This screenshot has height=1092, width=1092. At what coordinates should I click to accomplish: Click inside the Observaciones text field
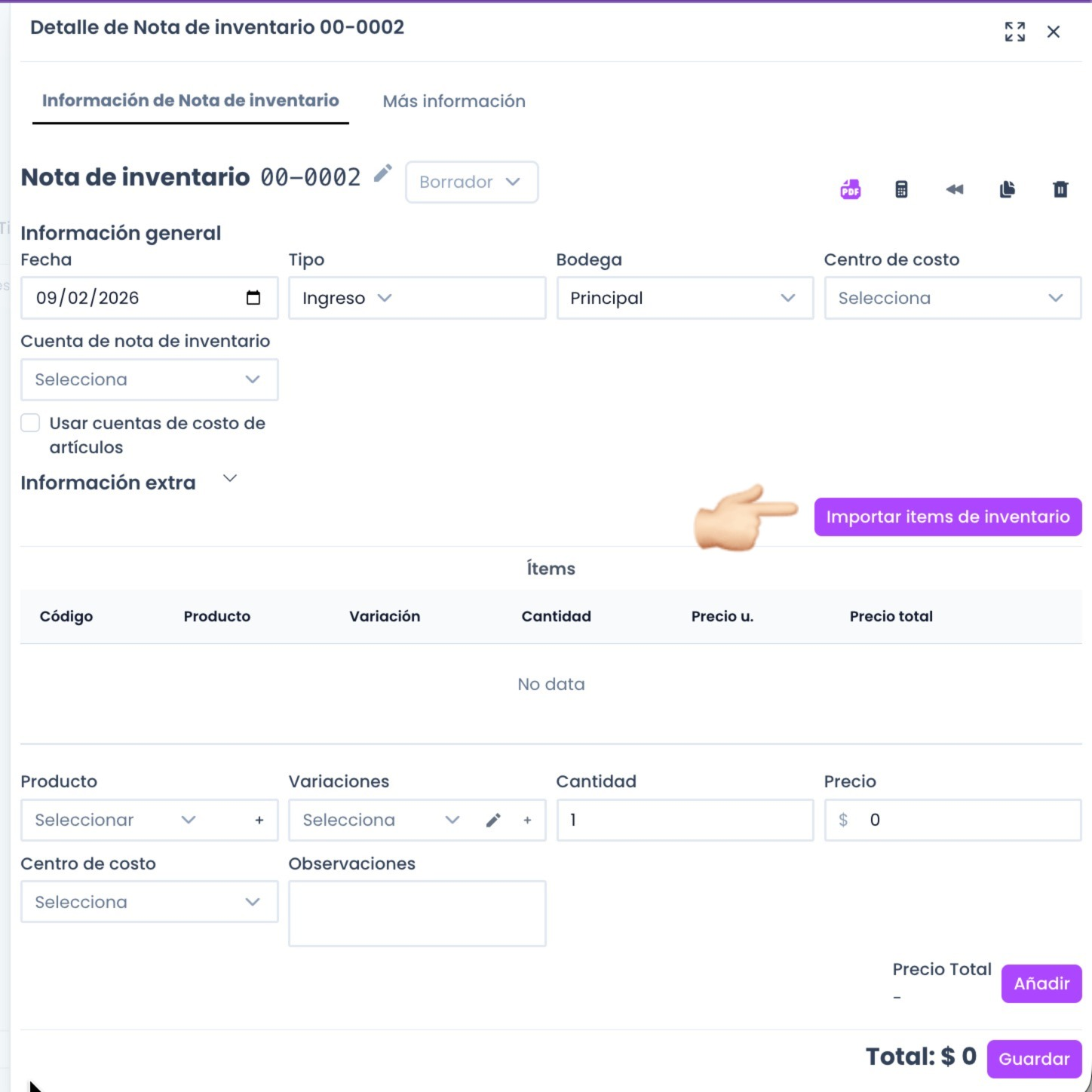coord(417,913)
